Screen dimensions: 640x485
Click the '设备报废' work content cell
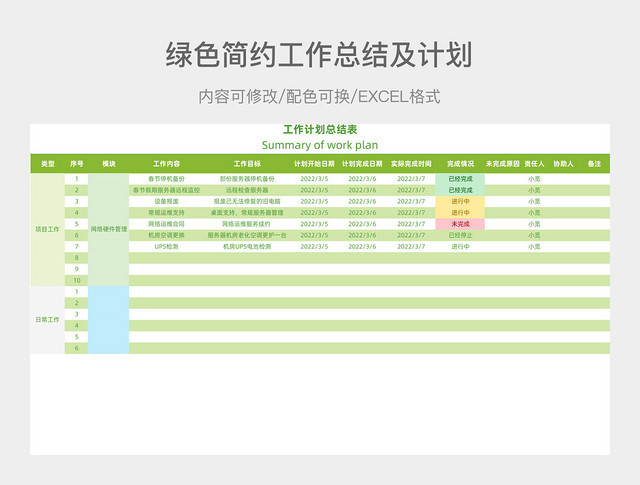pyautogui.click(x=167, y=201)
